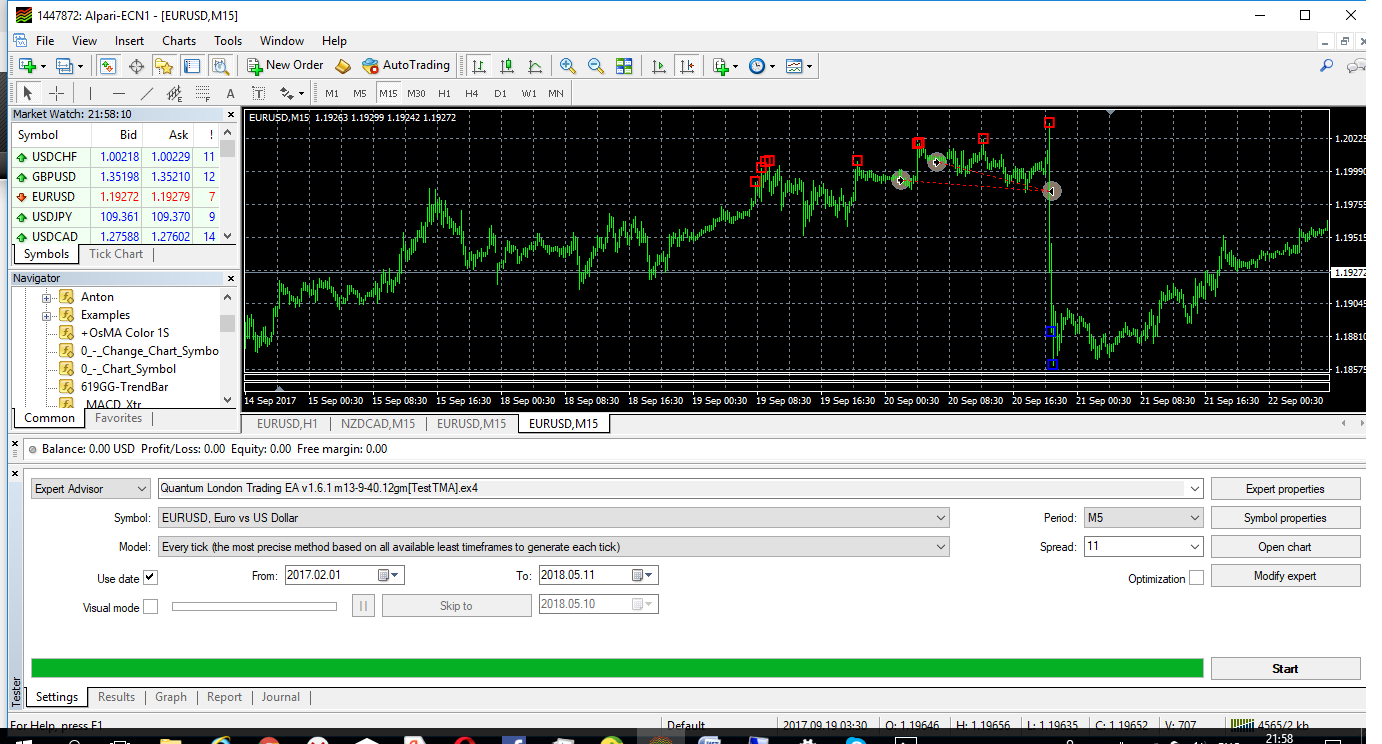Expand the Examples folder in Navigator
This screenshot has width=1382, height=744.
46,315
